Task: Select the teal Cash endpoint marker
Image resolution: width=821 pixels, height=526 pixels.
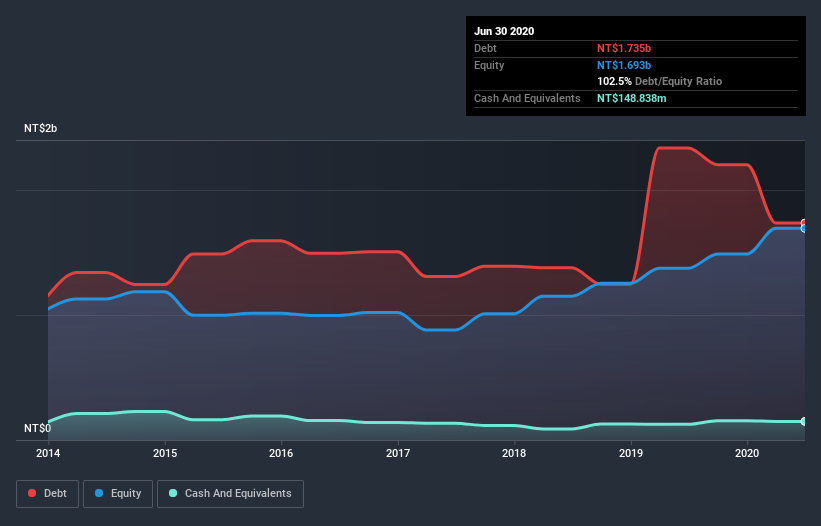Action: click(x=804, y=421)
